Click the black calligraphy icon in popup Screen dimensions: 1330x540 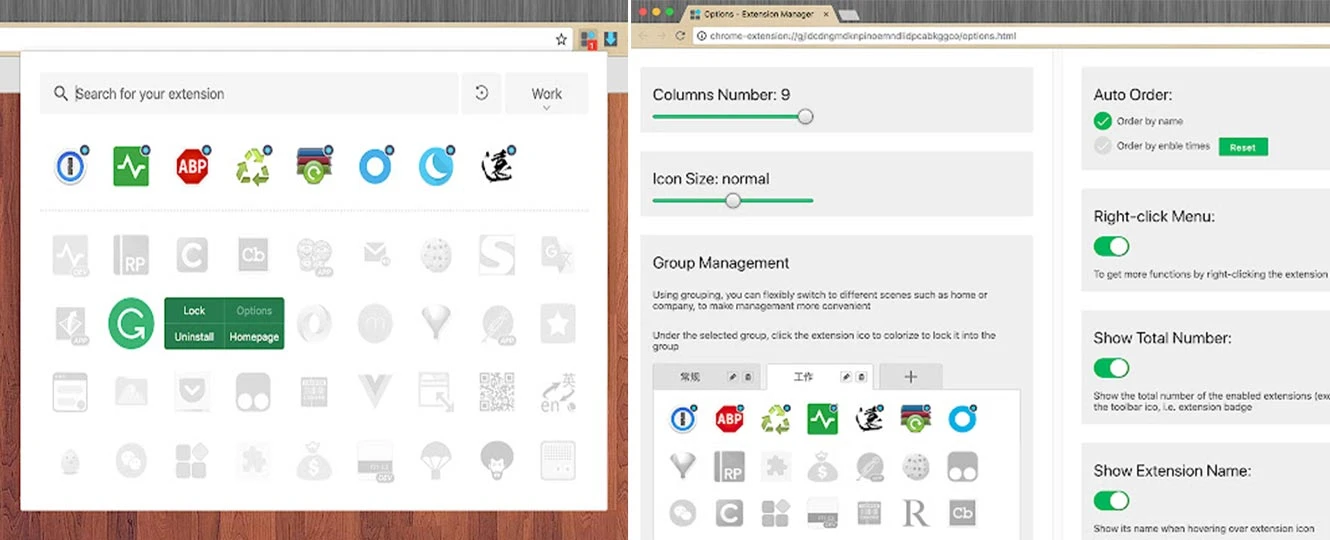coord(497,166)
